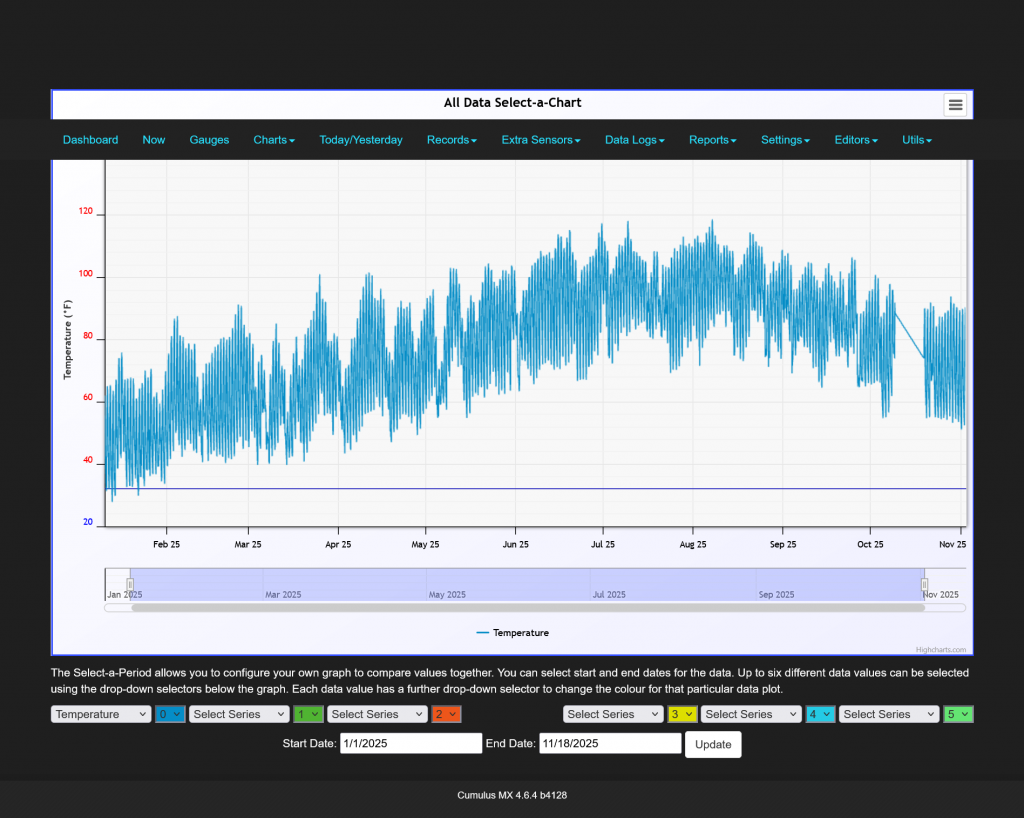1024x818 pixels.
Task: Open the blue color selector labeled 0
Action: pyautogui.click(x=169, y=714)
